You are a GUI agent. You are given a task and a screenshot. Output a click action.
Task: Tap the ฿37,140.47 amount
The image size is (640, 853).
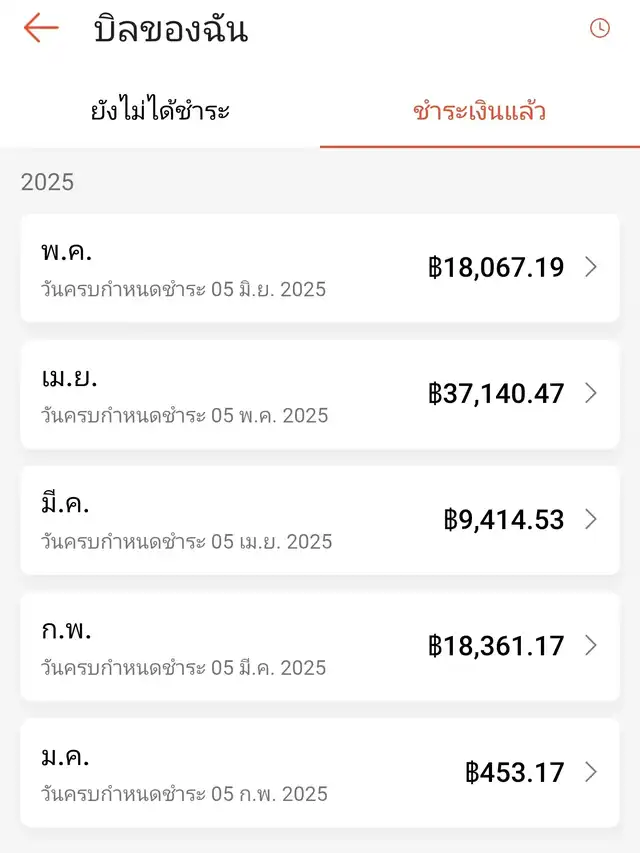(496, 394)
